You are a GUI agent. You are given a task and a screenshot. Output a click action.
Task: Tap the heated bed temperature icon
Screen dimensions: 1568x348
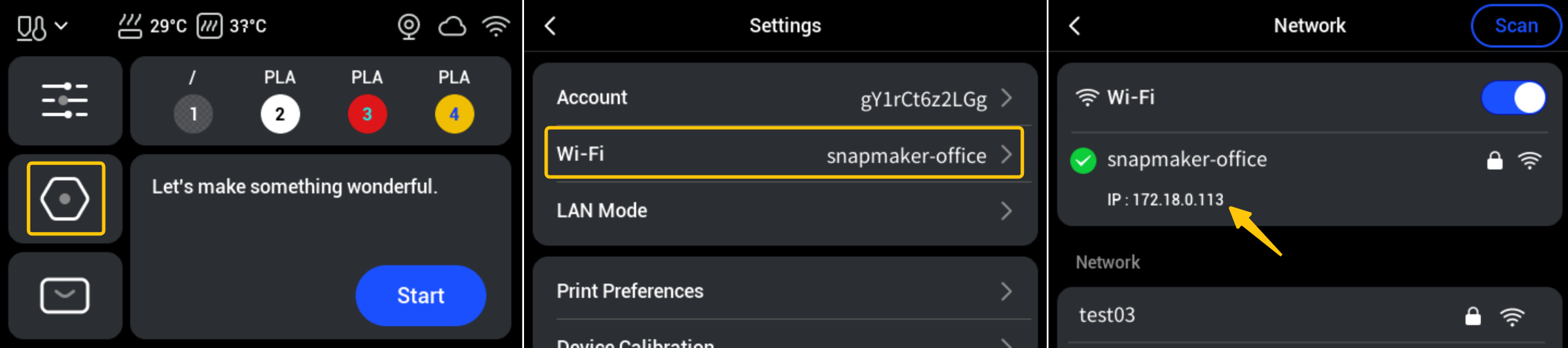click(x=130, y=26)
